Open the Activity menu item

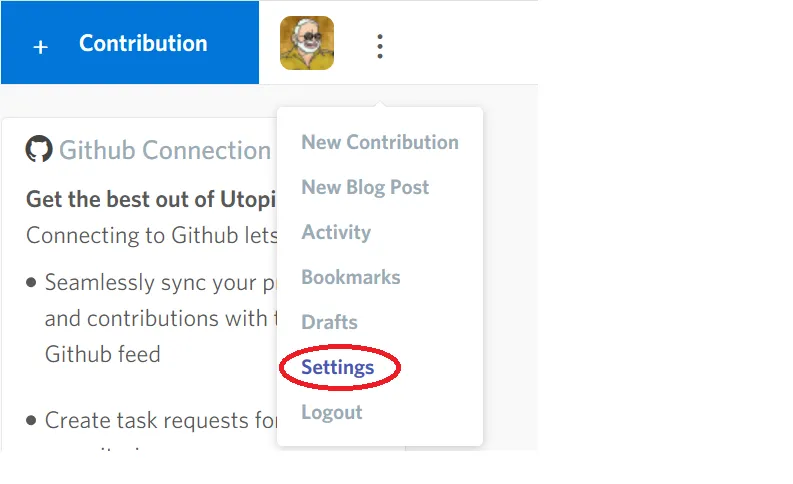(336, 232)
